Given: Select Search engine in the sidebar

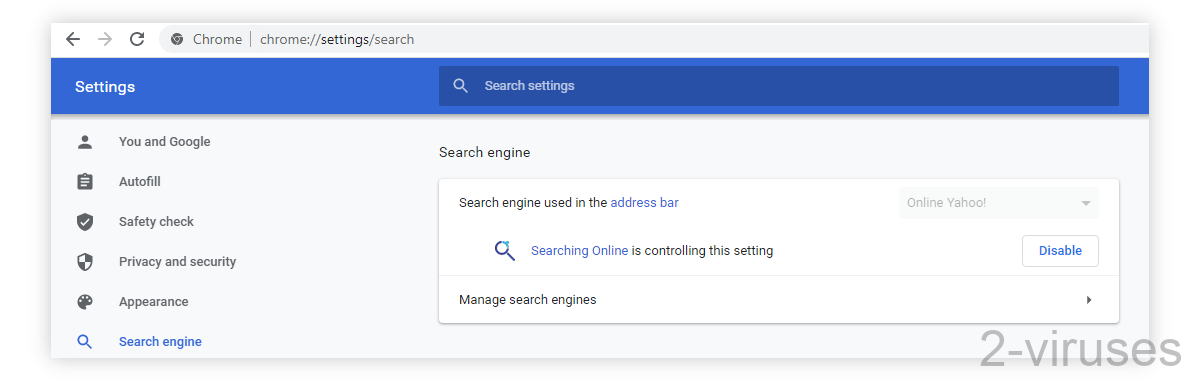Looking at the screenshot, I should pos(160,342).
